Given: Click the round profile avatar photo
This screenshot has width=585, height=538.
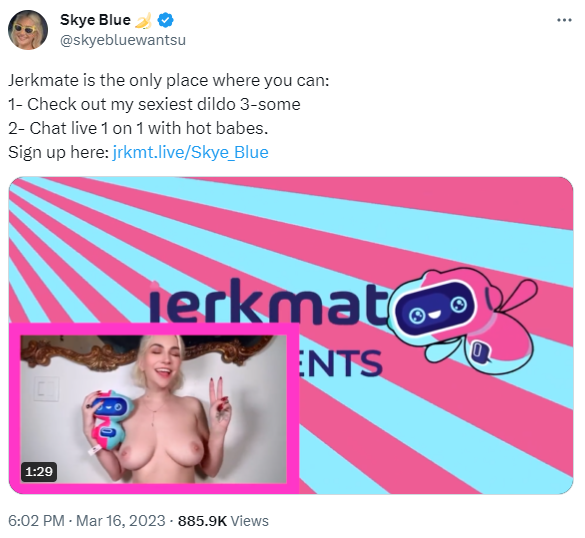Looking at the screenshot, I should tap(28, 30).
